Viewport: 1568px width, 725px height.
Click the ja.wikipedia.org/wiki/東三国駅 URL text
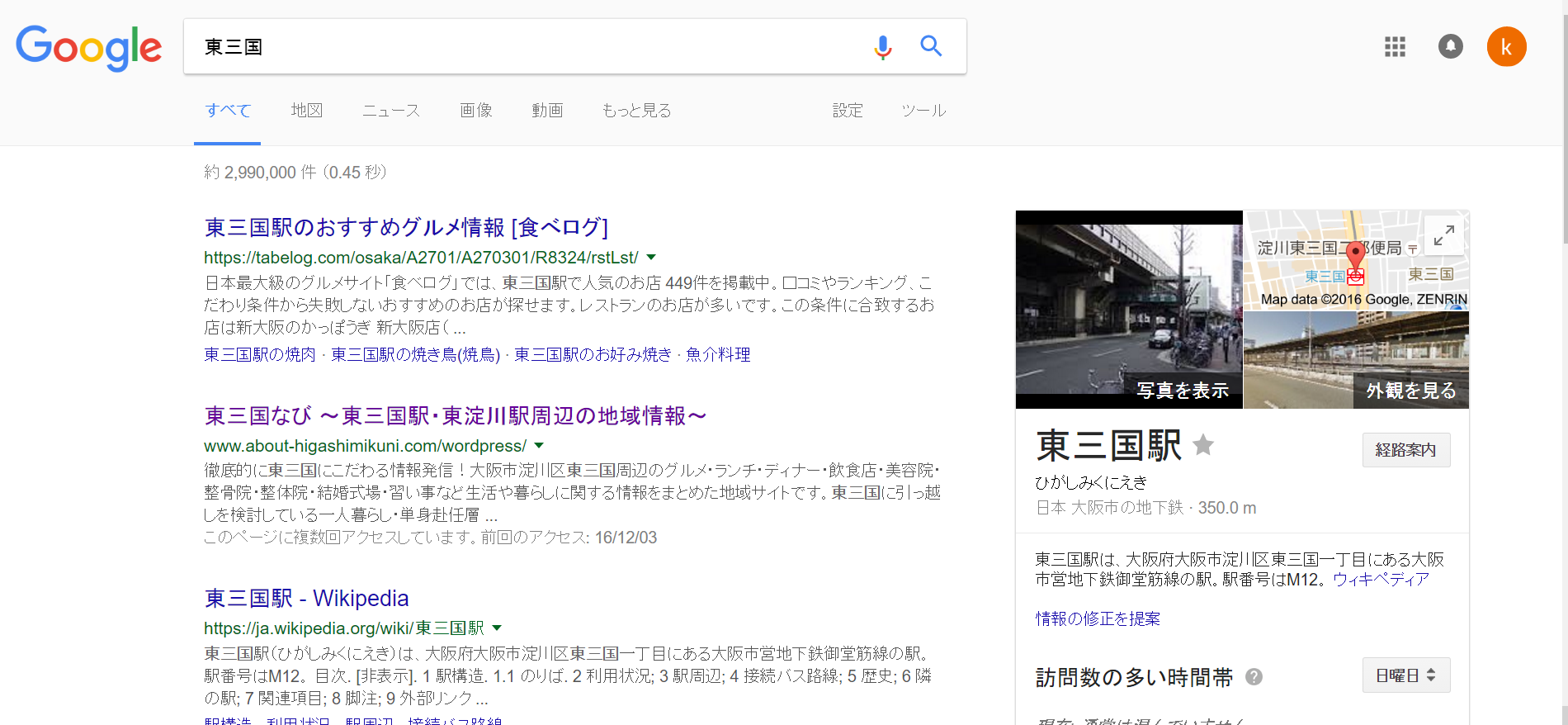point(344,628)
